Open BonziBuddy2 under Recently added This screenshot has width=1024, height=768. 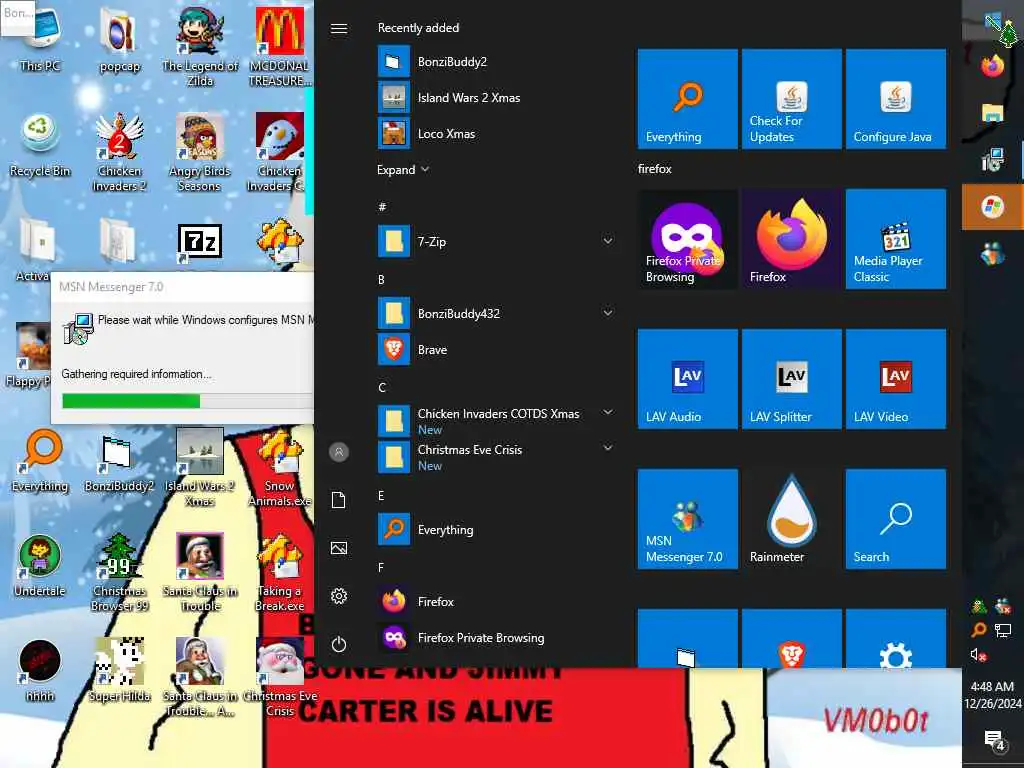496,61
